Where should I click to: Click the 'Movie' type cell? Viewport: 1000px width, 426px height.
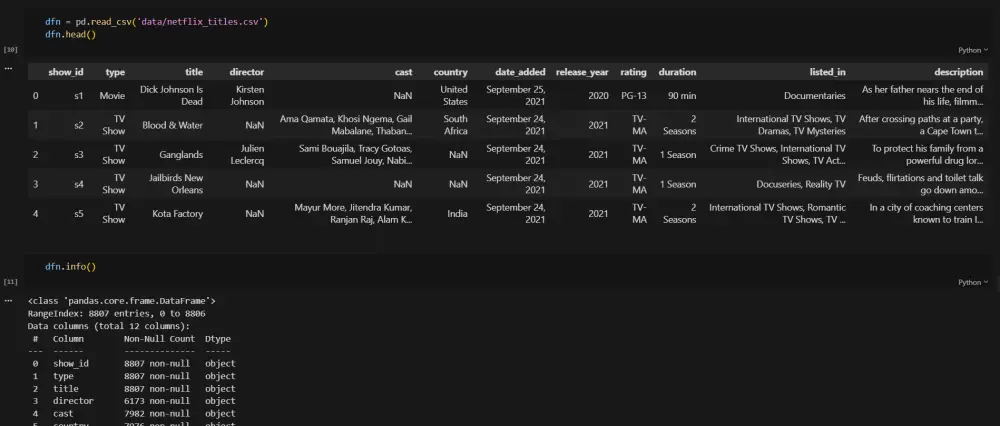[x=112, y=96]
